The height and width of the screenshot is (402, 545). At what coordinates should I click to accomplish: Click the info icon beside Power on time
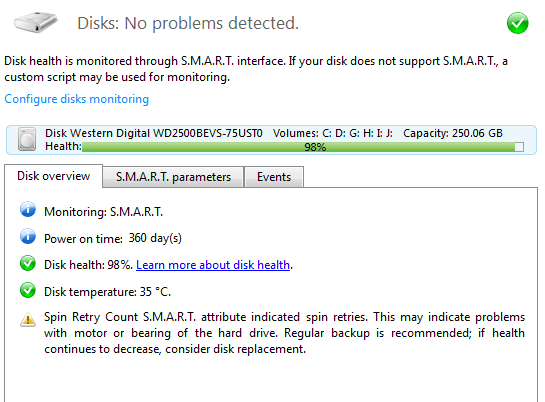28,236
